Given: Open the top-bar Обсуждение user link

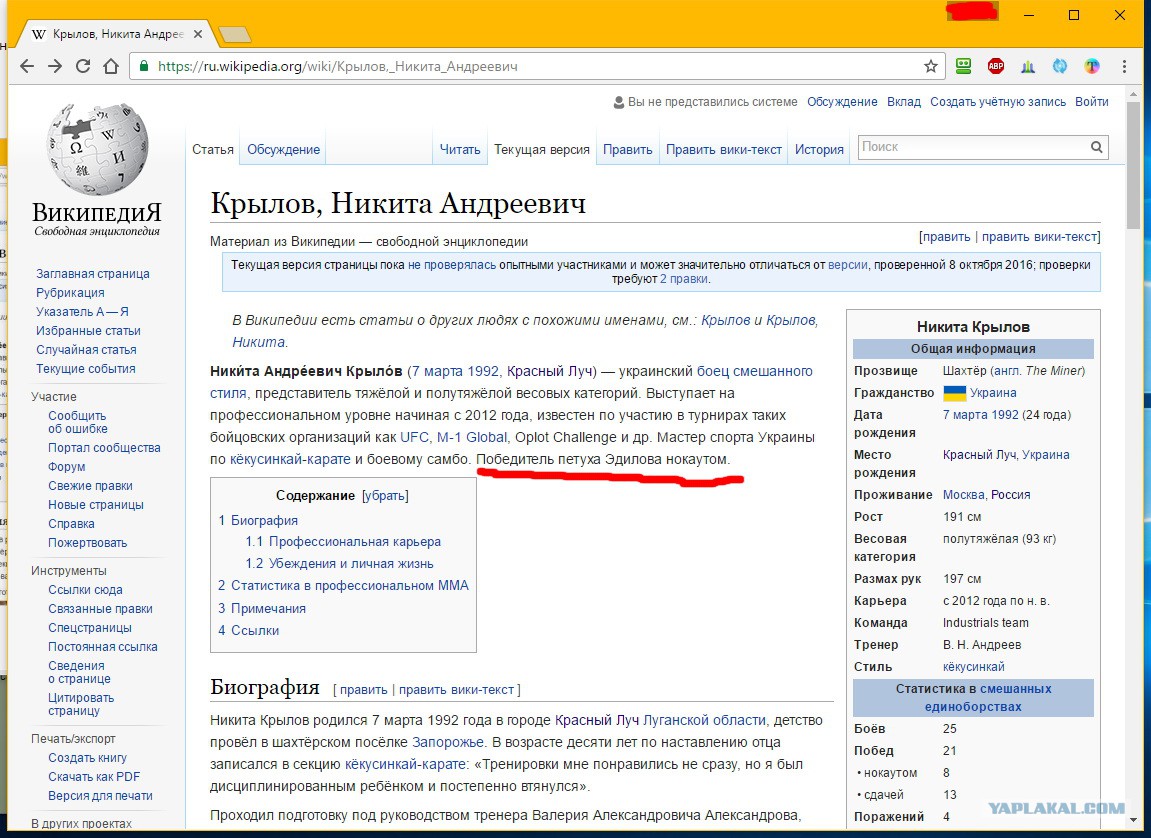Looking at the screenshot, I should (x=842, y=102).
